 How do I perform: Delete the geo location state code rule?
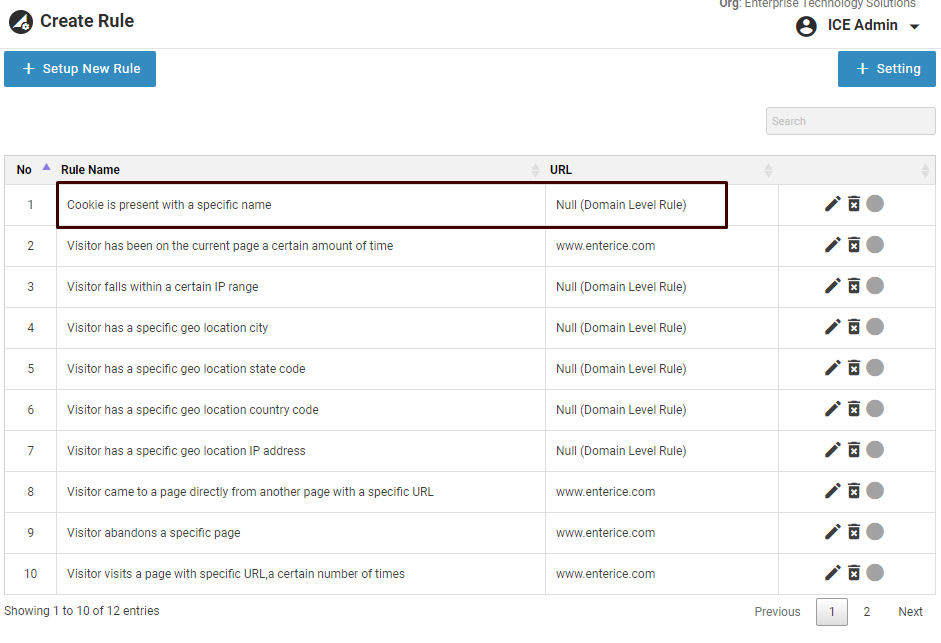click(x=854, y=368)
